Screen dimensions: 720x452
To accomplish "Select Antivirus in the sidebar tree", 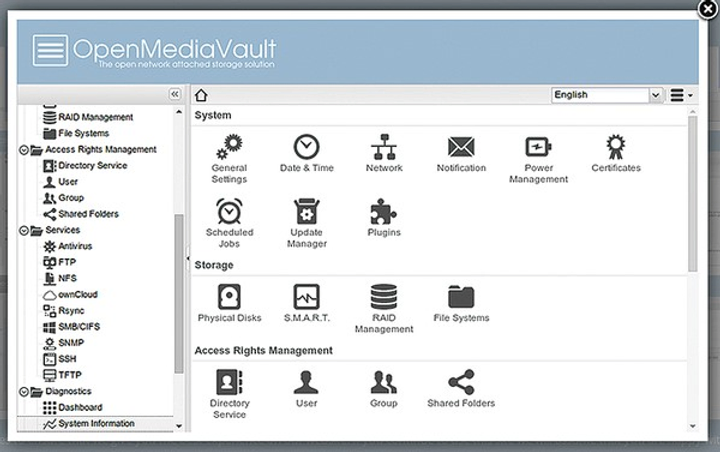I will pos(68,246).
